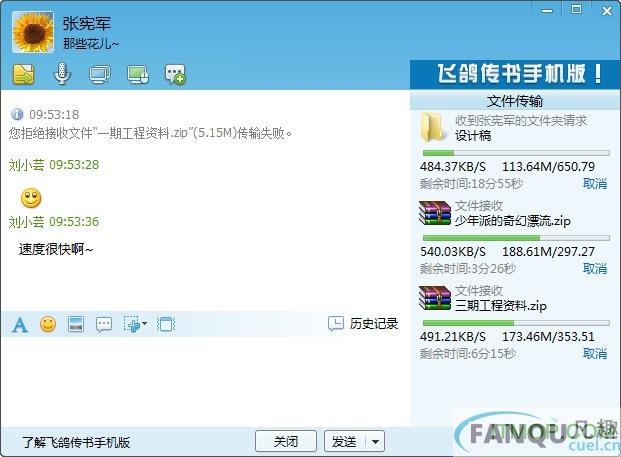Viewport: 621px width, 457px height.
Task: Click speed text 484.37KB/S
Action: point(453,167)
